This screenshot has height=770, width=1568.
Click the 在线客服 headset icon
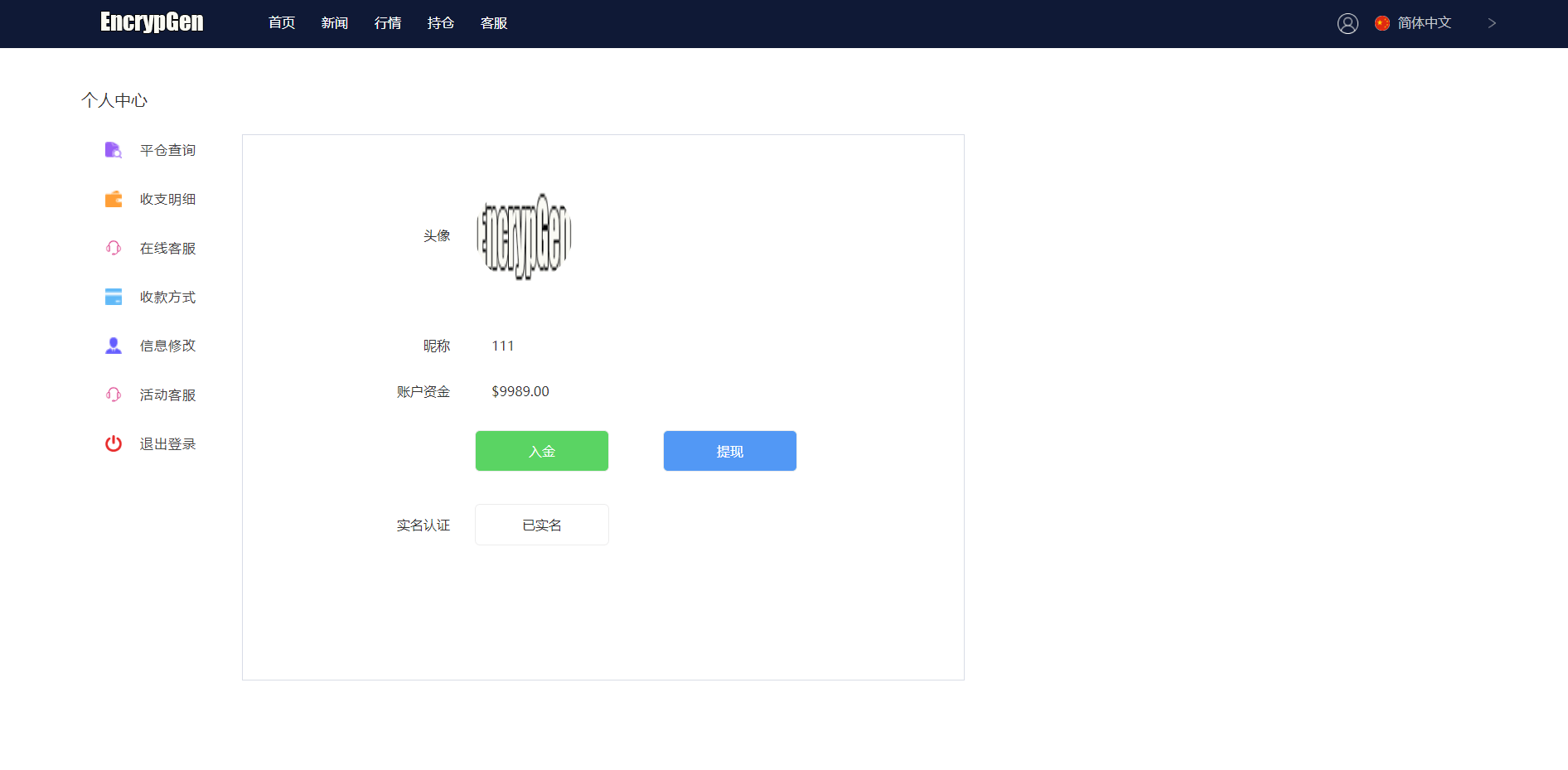(113, 247)
